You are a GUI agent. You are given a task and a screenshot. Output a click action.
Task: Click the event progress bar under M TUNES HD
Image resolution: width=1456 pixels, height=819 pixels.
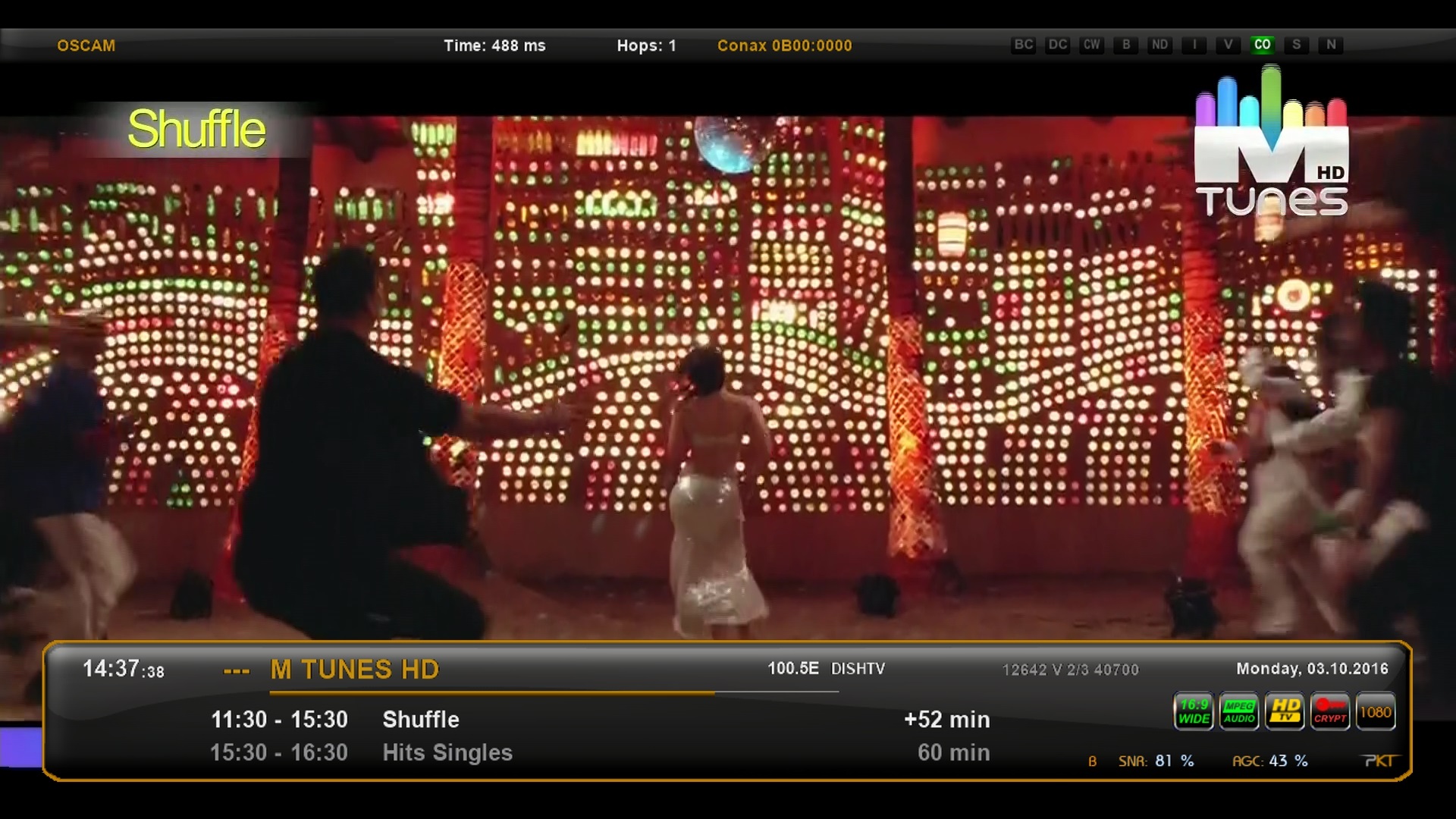click(x=554, y=692)
